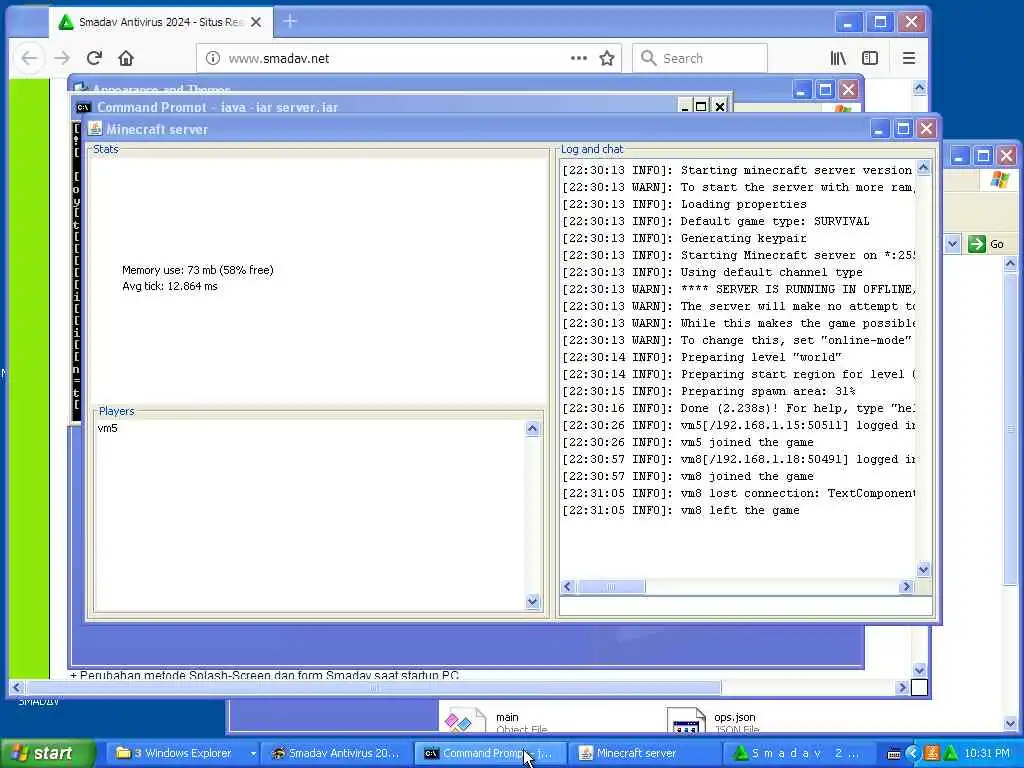Switch to Smadav Antivirus 20... taskbar button
This screenshot has width=1024, height=768.
(336, 753)
